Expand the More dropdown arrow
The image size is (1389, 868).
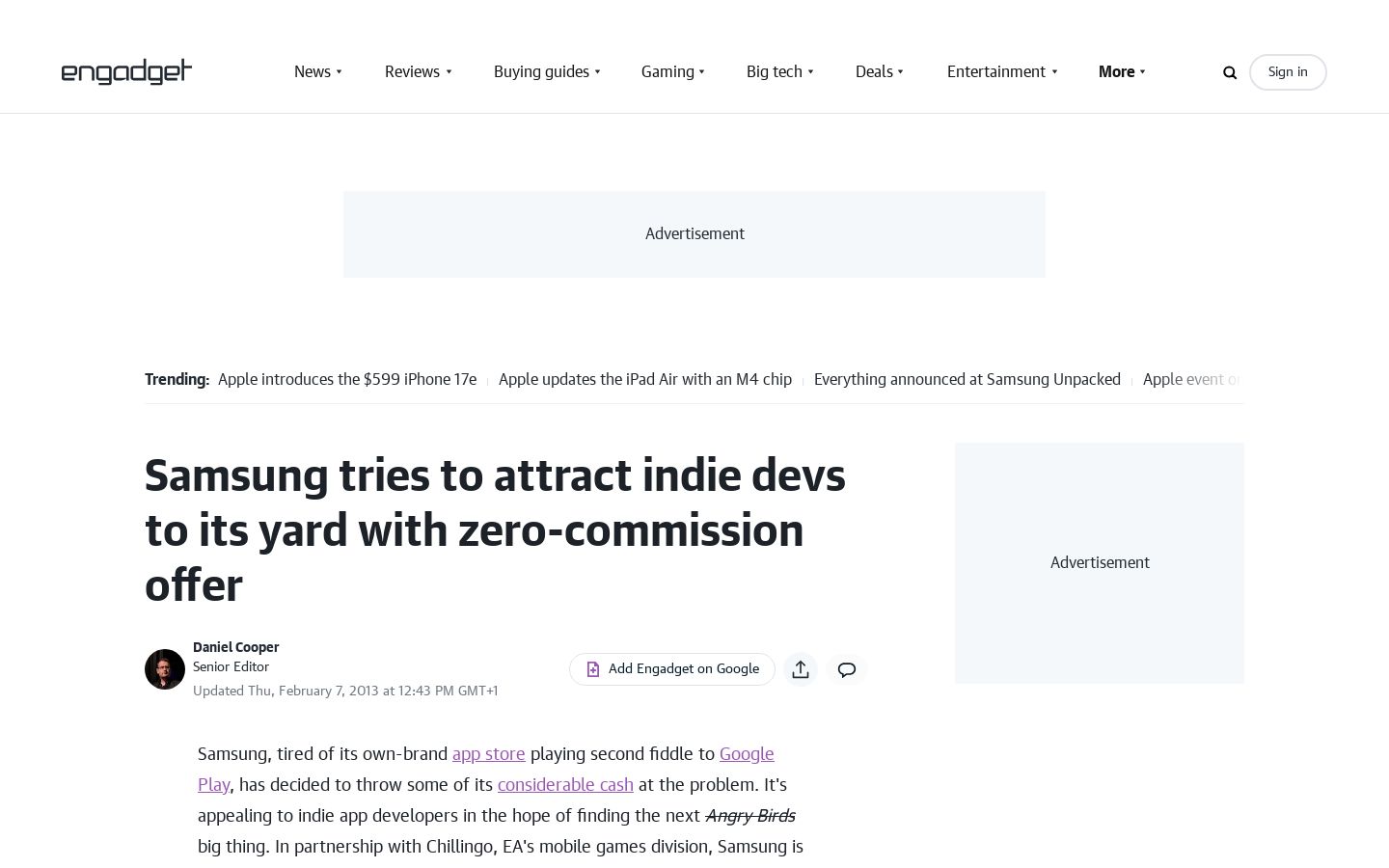[1143, 72]
